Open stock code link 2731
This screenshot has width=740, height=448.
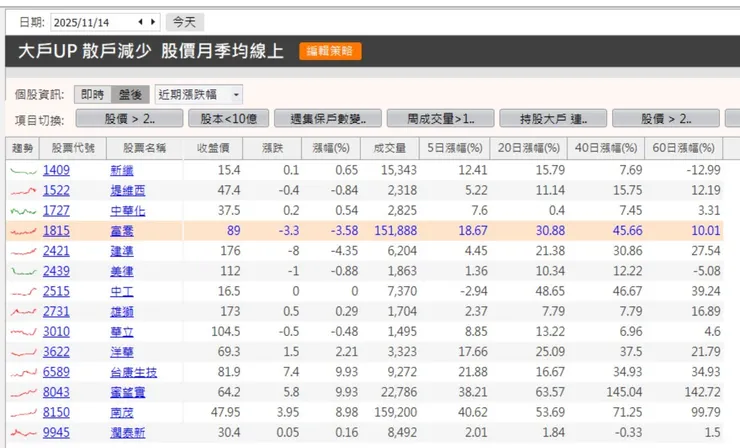[56, 312]
